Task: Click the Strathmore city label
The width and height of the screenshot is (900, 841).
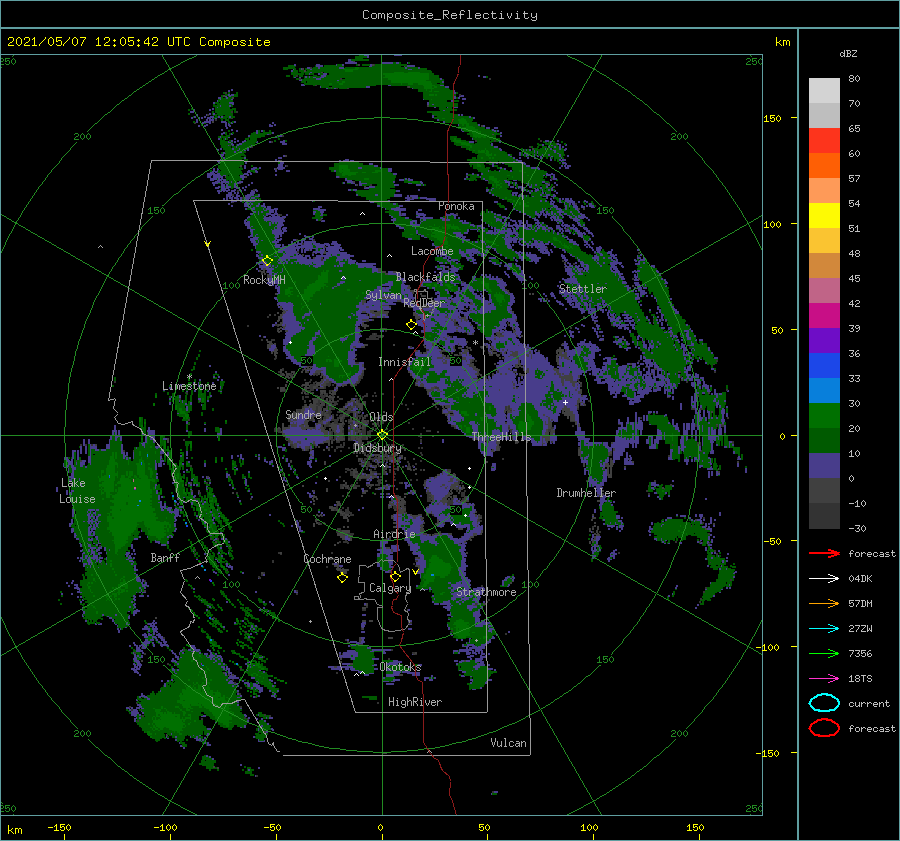Action: (x=486, y=592)
